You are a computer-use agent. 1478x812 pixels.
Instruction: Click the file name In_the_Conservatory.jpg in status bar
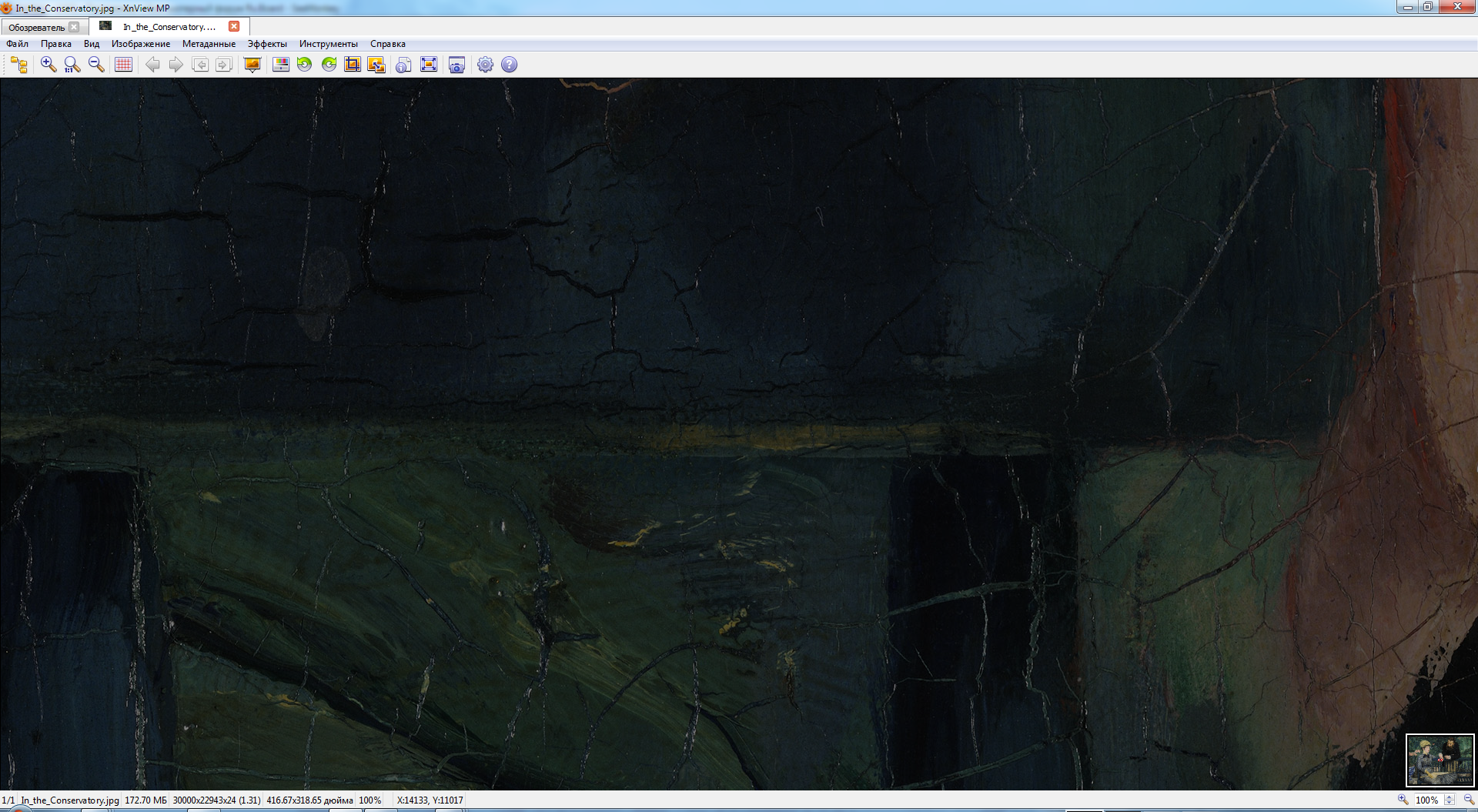(x=70, y=800)
